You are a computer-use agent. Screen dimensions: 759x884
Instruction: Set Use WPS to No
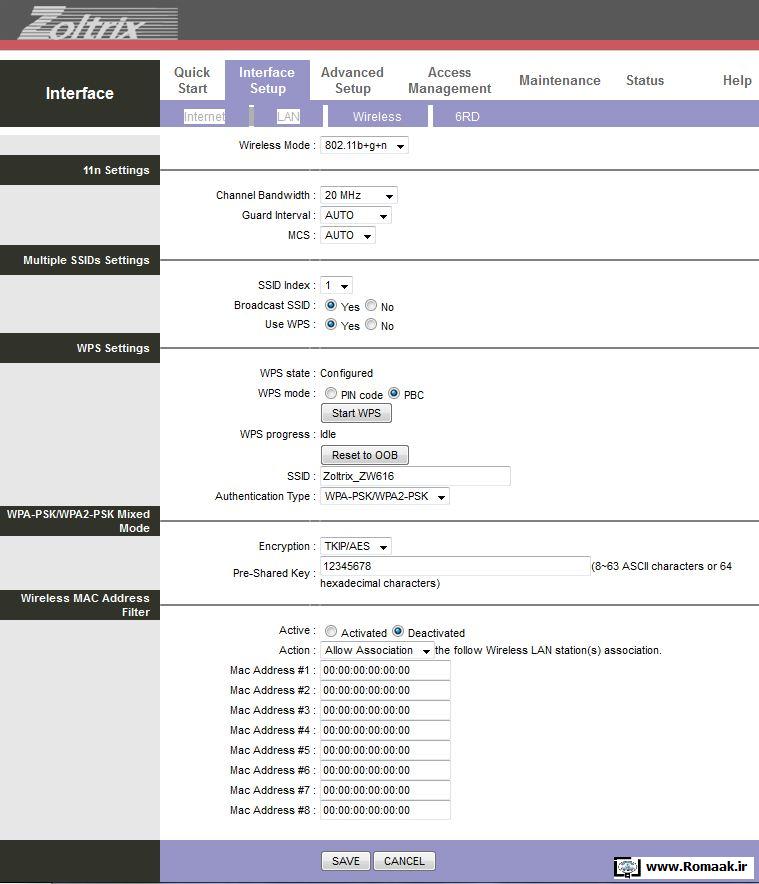coord(371,324)
